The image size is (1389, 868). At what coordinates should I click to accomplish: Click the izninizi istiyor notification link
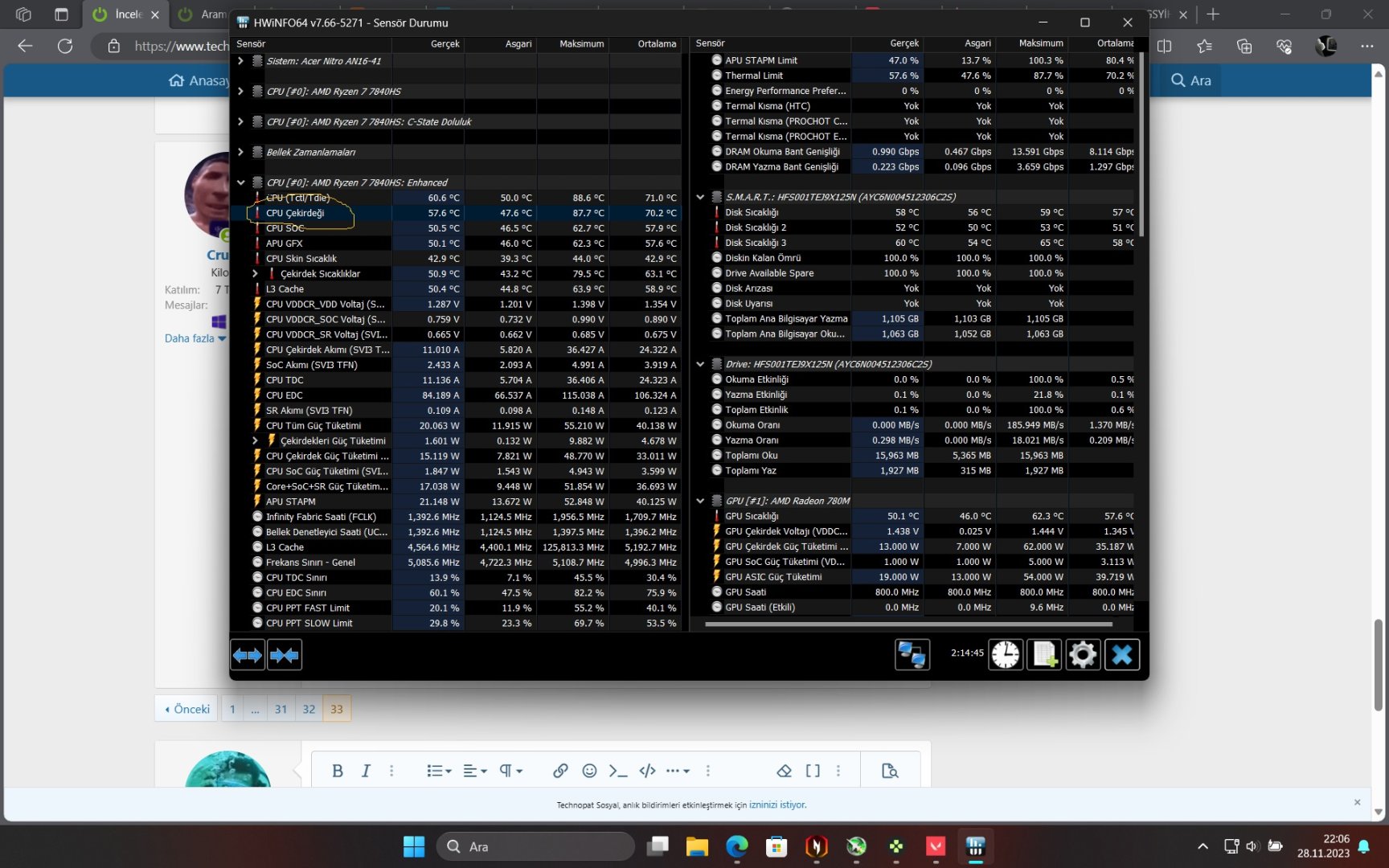tap(777, 805)
